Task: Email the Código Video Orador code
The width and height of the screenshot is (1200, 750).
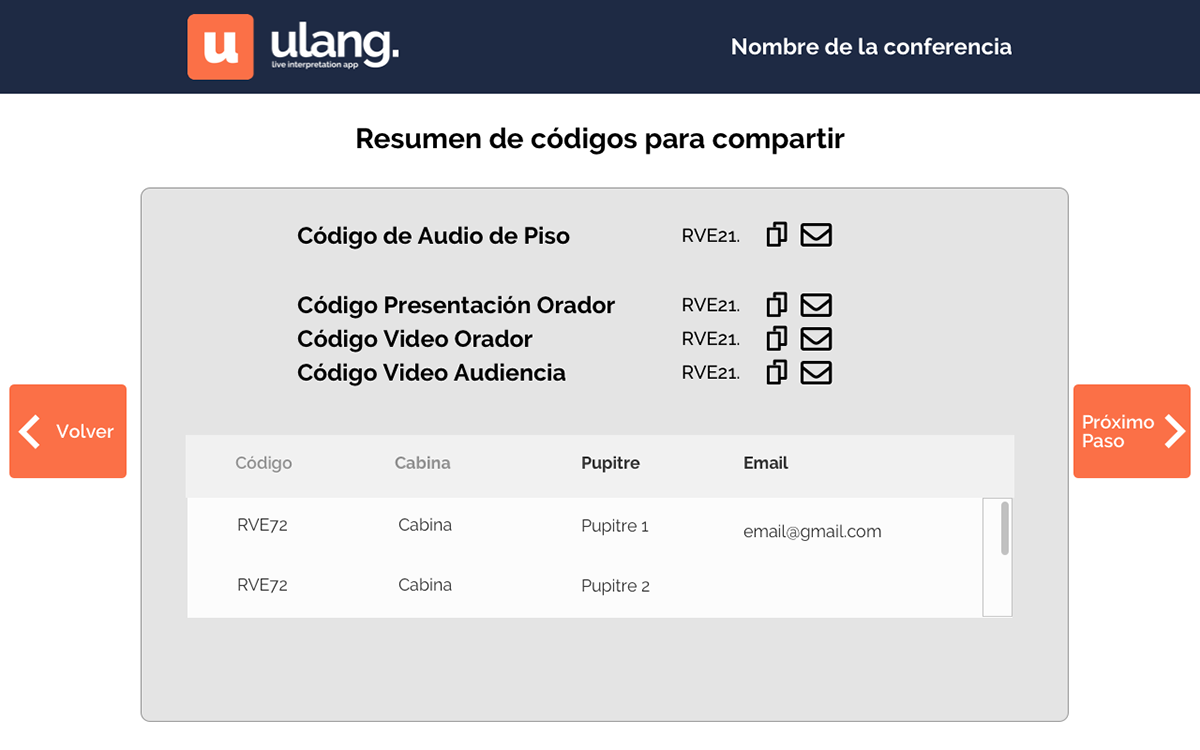Action: pos(816,339)
